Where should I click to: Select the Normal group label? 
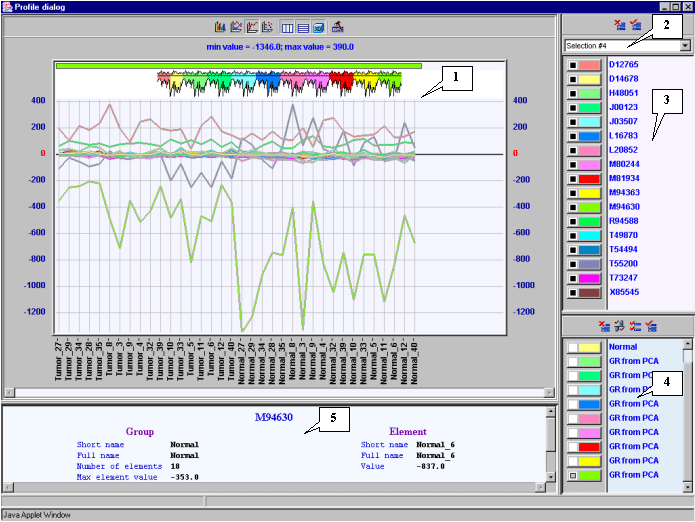click(x=623, y=347)
